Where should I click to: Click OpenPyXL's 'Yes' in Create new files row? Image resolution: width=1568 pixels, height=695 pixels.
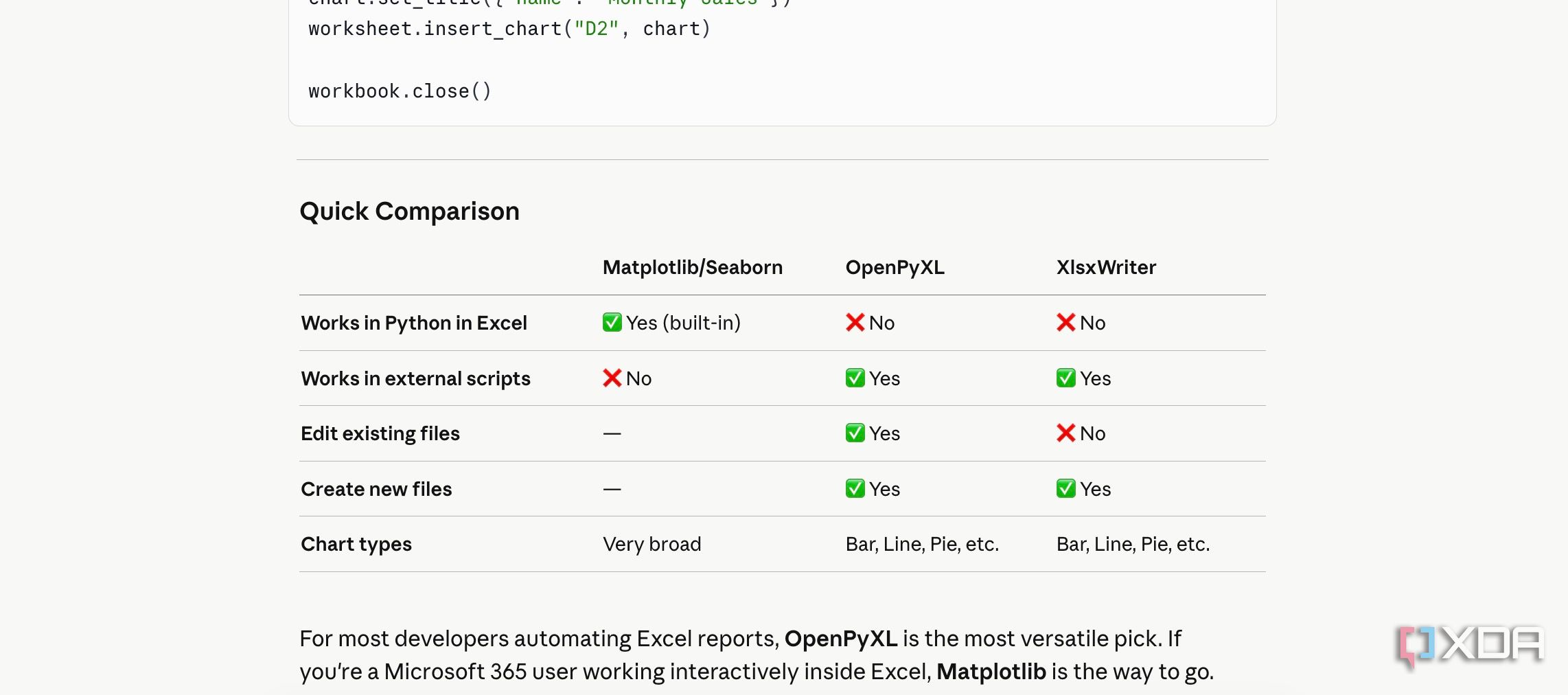(873, 489)
